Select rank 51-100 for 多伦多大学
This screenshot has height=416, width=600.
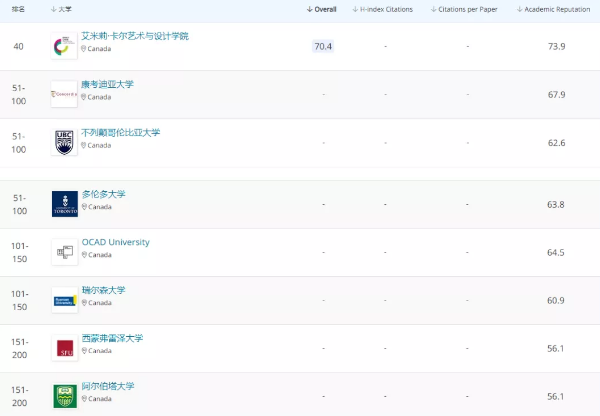(20, 204)
